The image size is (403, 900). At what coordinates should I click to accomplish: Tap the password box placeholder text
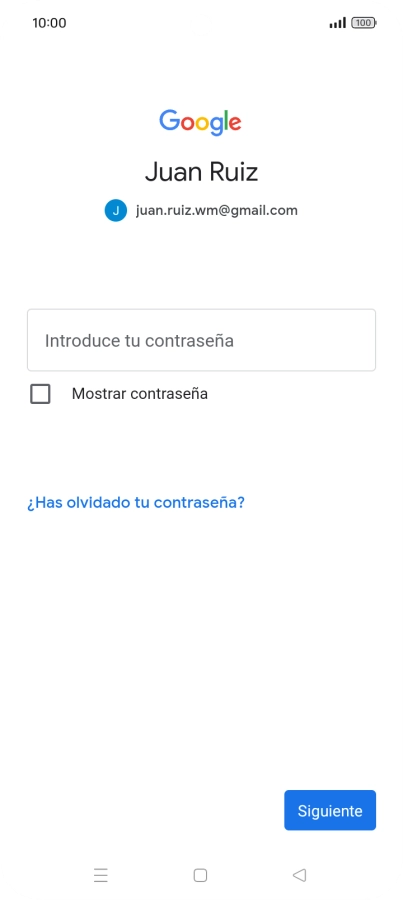[140, 340]
